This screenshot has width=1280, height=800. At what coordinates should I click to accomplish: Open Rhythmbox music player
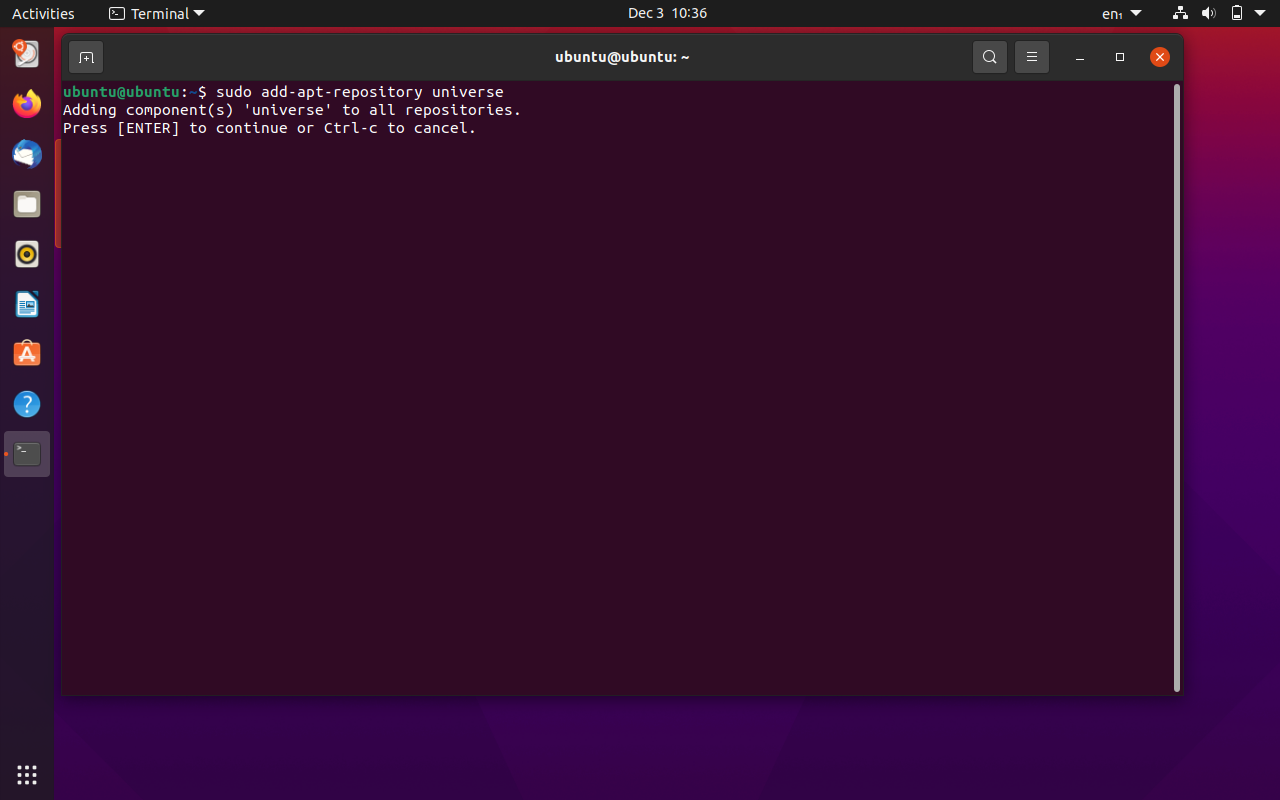pos(27,254)
